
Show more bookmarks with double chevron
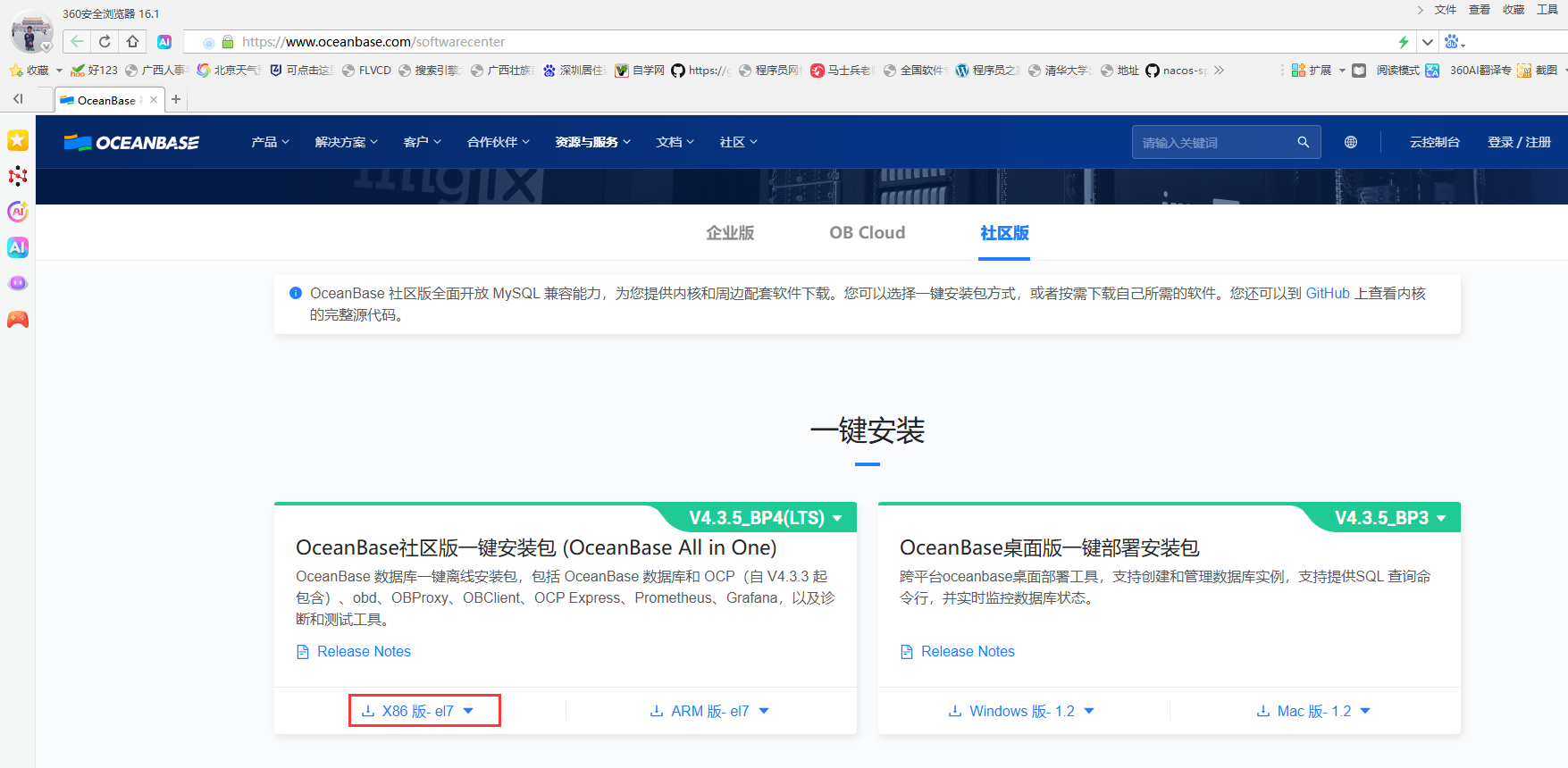pyautogui.click(x=1219, y=70)
